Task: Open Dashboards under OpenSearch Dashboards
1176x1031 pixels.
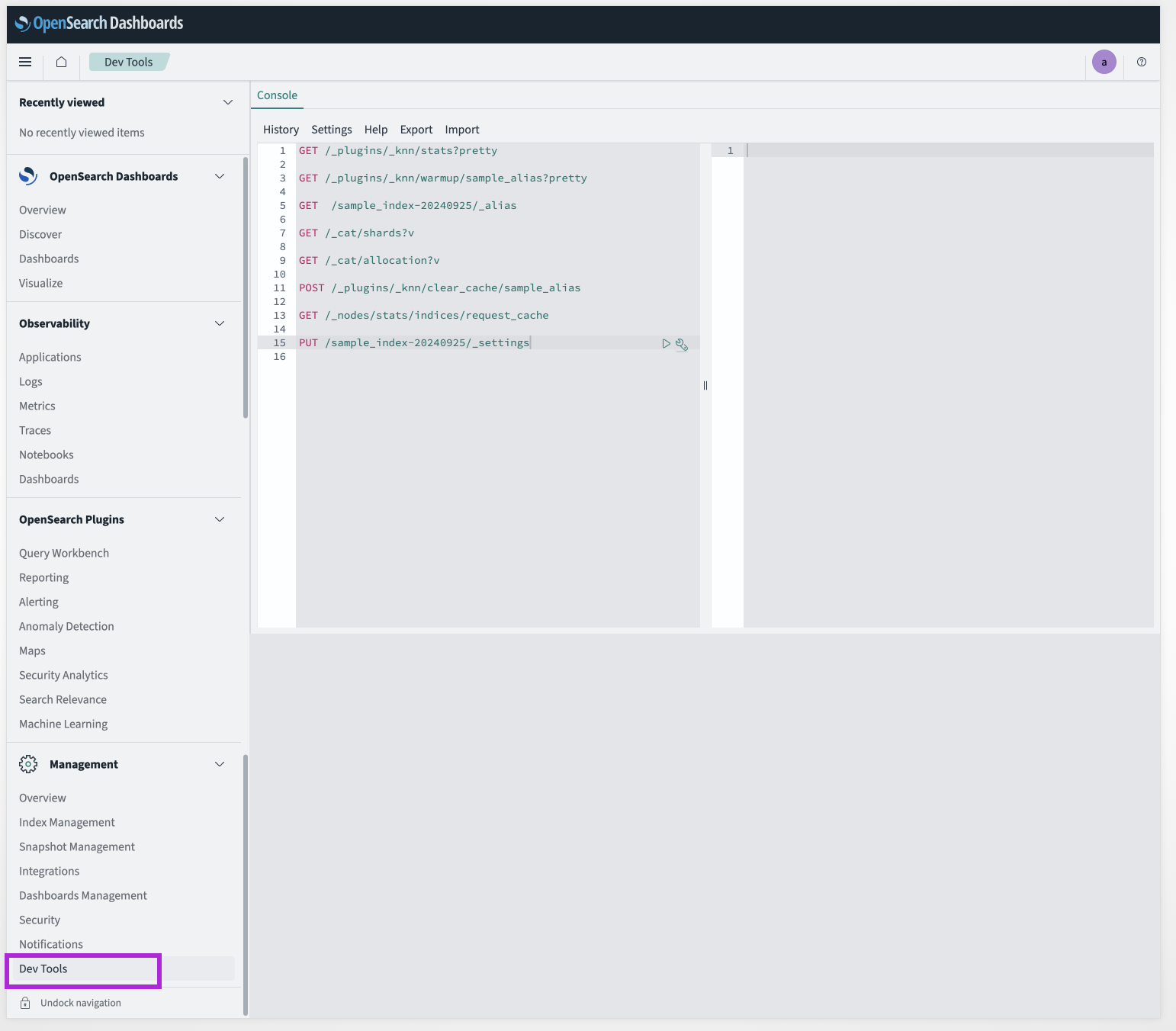Action: coord(49,259)
